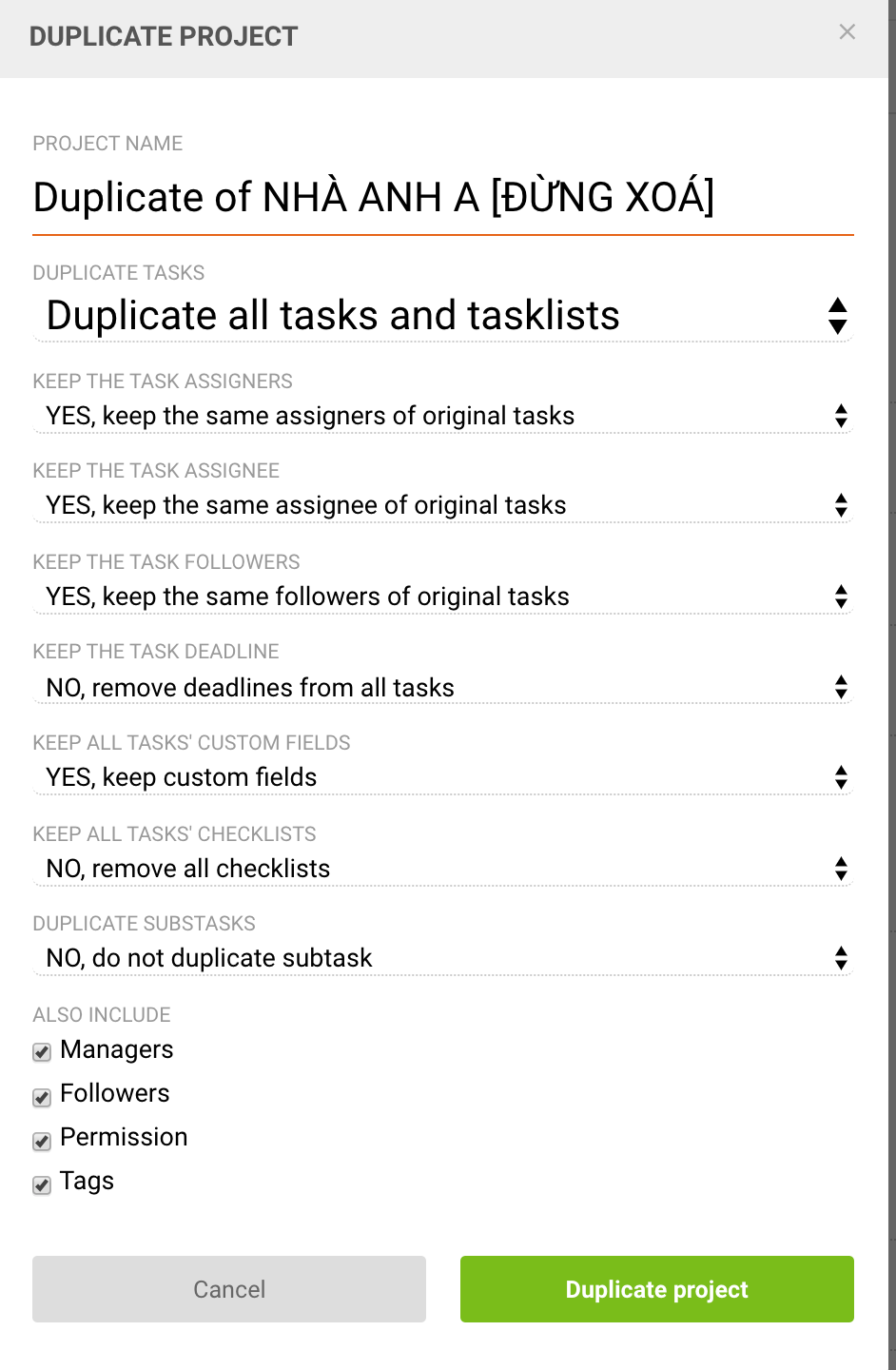Click the up-down arrows on the deadline selector
This screenshot has width=896, height=1370.
(x=841, y=687)
